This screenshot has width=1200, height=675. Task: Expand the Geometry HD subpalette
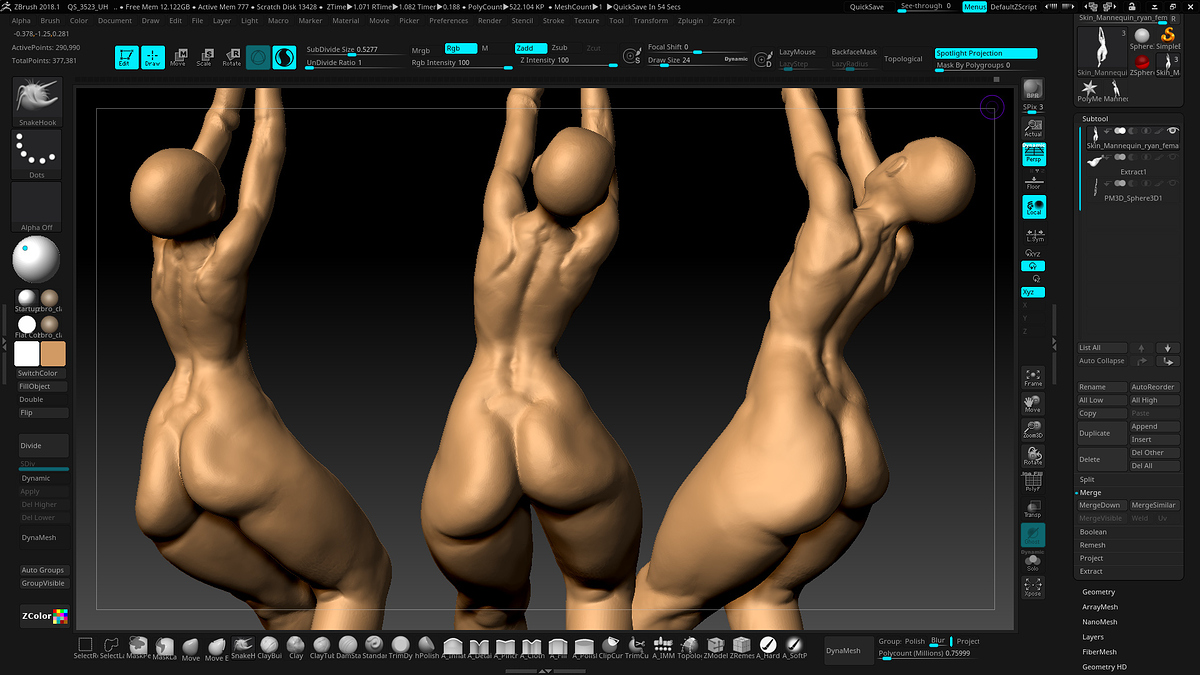(x=1105, y=667)
